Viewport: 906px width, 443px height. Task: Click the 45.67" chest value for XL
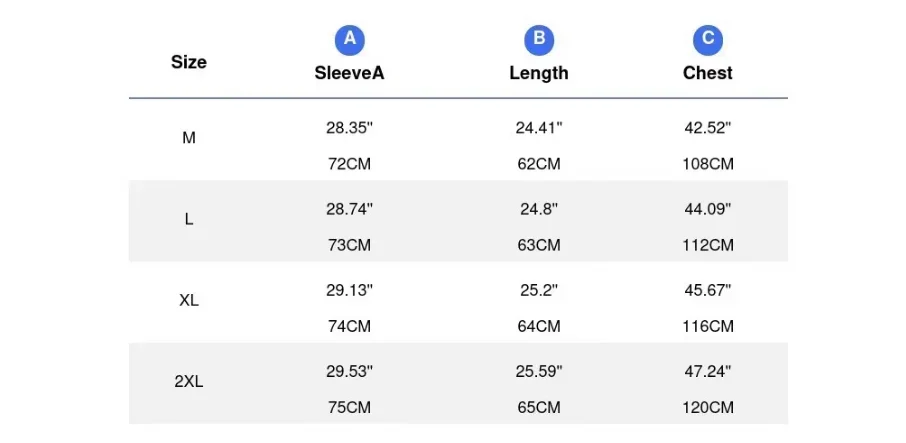pos(708,290)
